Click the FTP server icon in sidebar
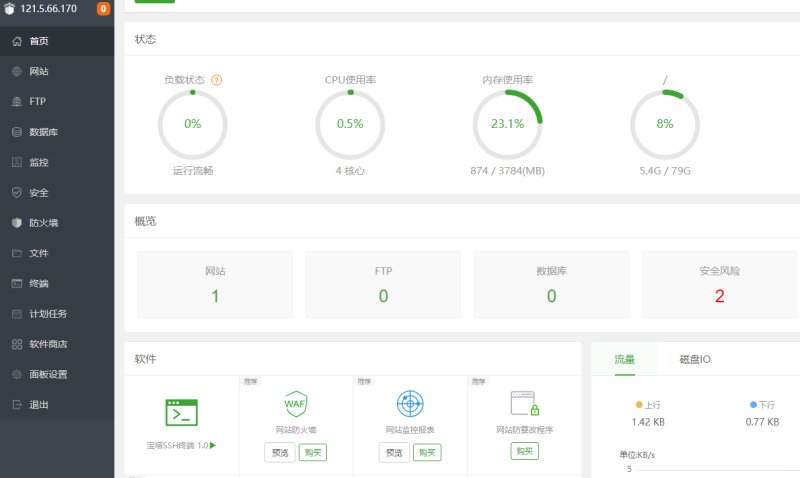 (x=17, y=102)
